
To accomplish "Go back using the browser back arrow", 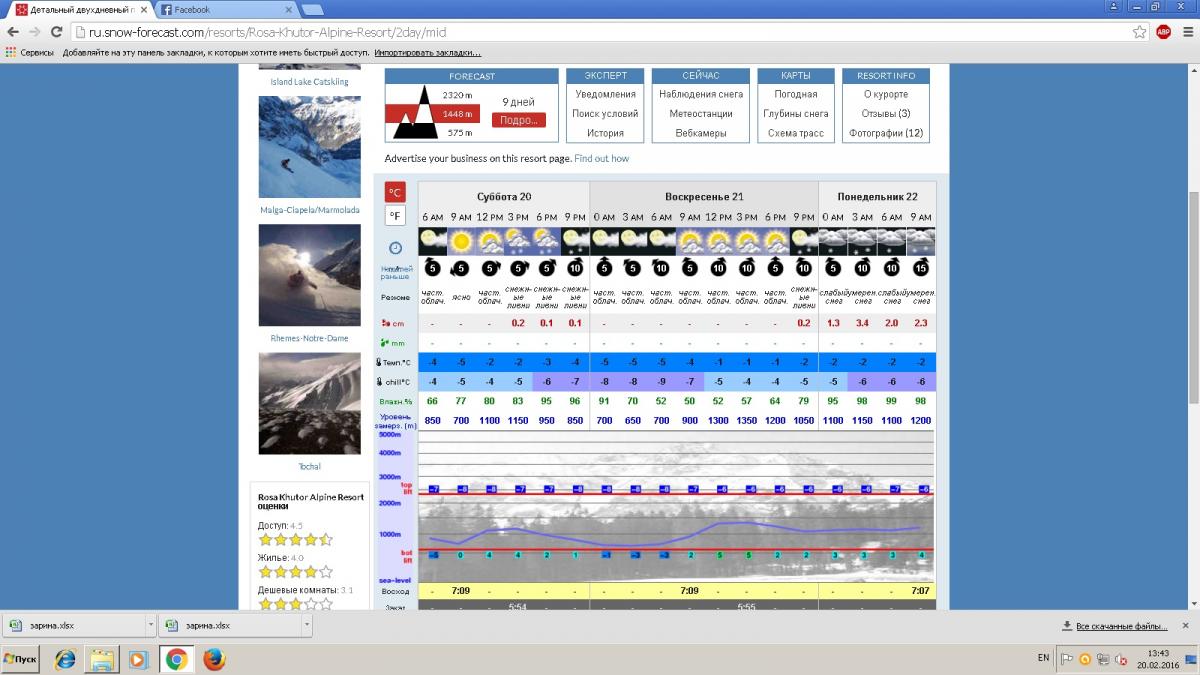I will click(14, 32).
